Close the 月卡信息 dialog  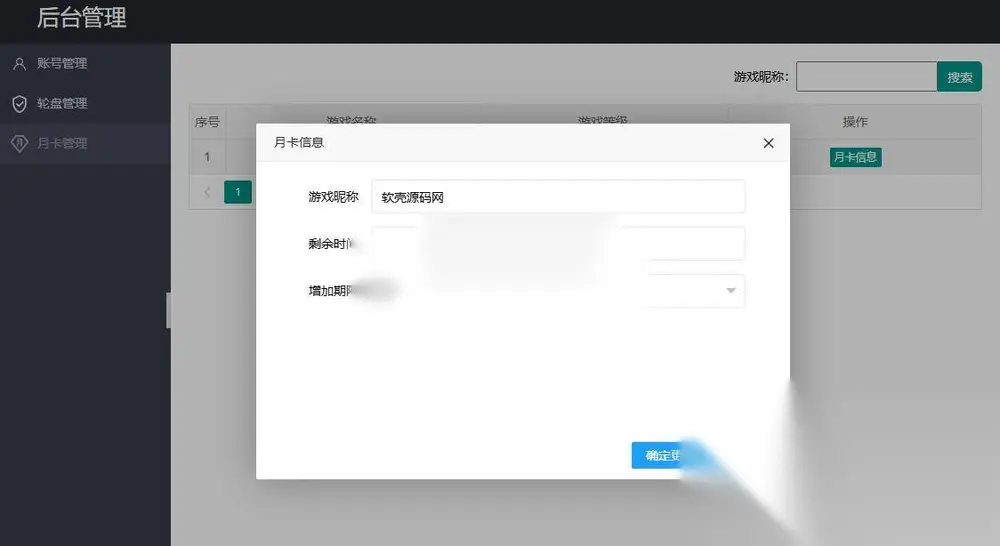[768, 143]
